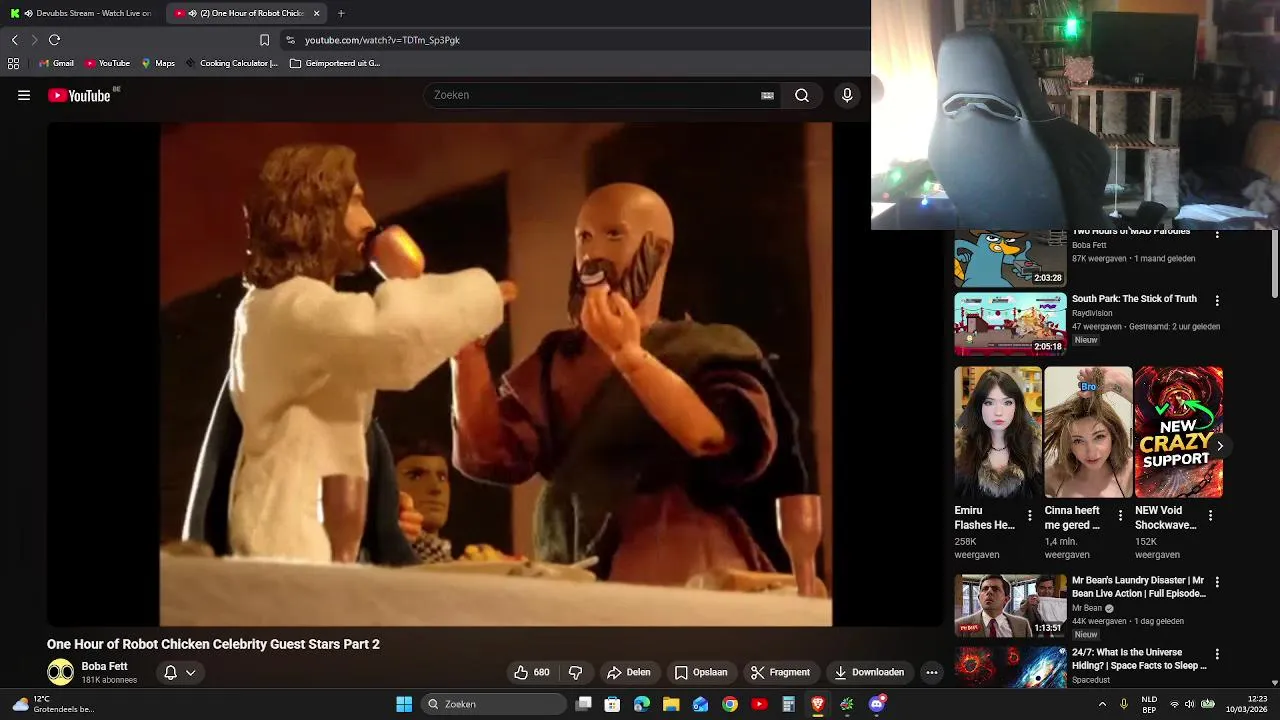Open the Cooking Calculator bookmark
This screenshot has width=1280, height=720.
231,63
